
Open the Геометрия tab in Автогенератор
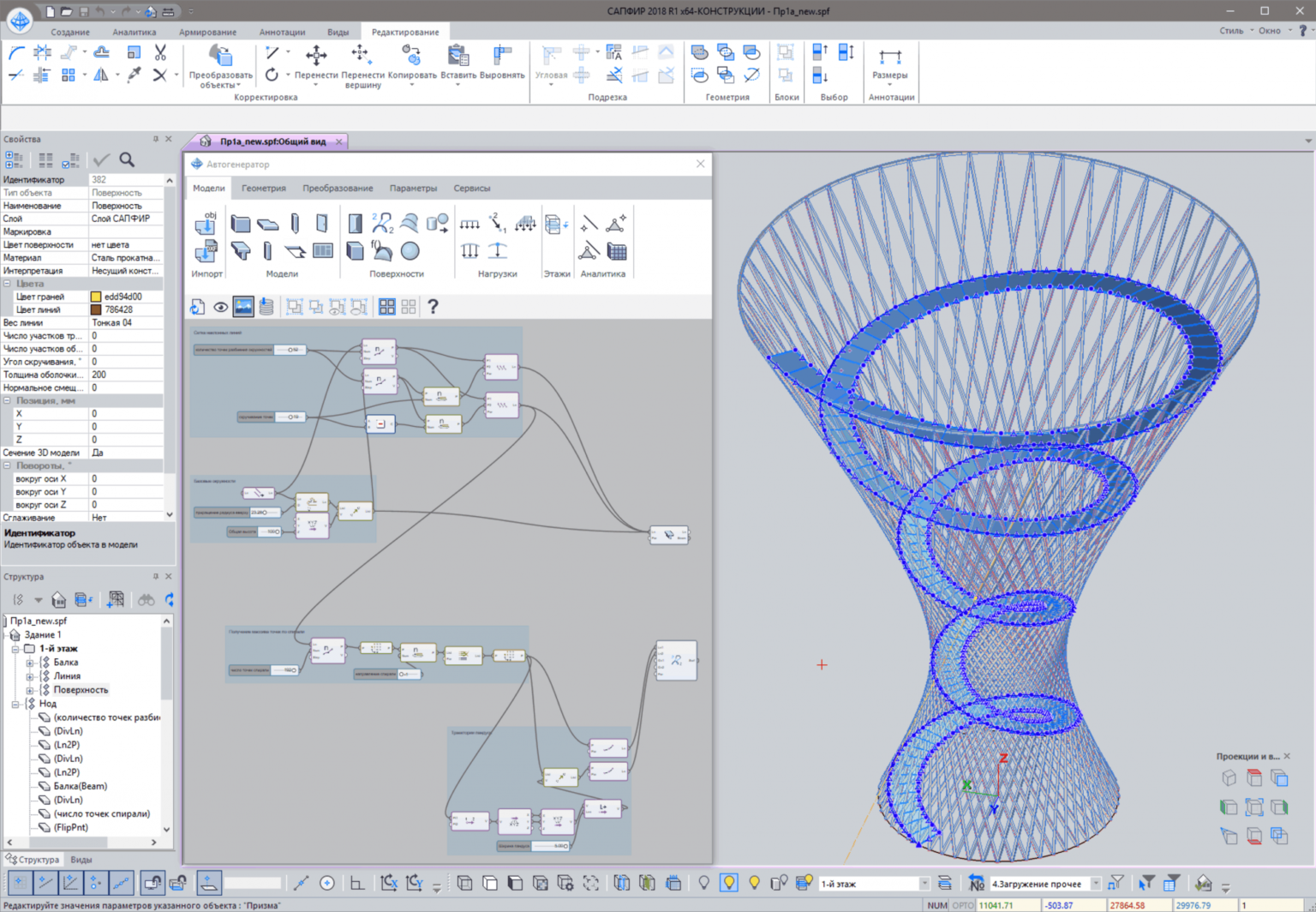click(x=263, y=188)
